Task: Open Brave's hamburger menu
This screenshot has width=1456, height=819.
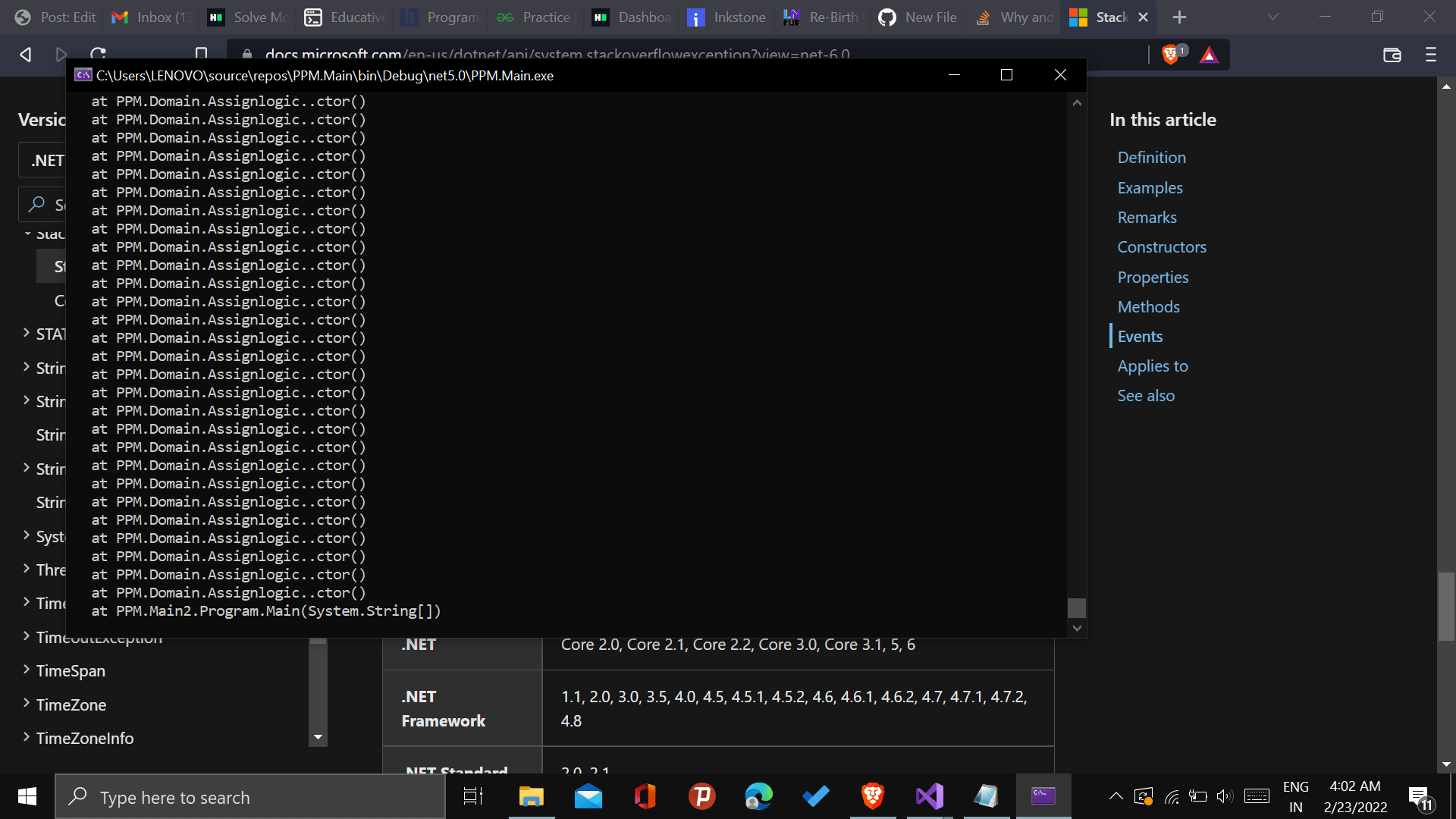Action: 1431,55
